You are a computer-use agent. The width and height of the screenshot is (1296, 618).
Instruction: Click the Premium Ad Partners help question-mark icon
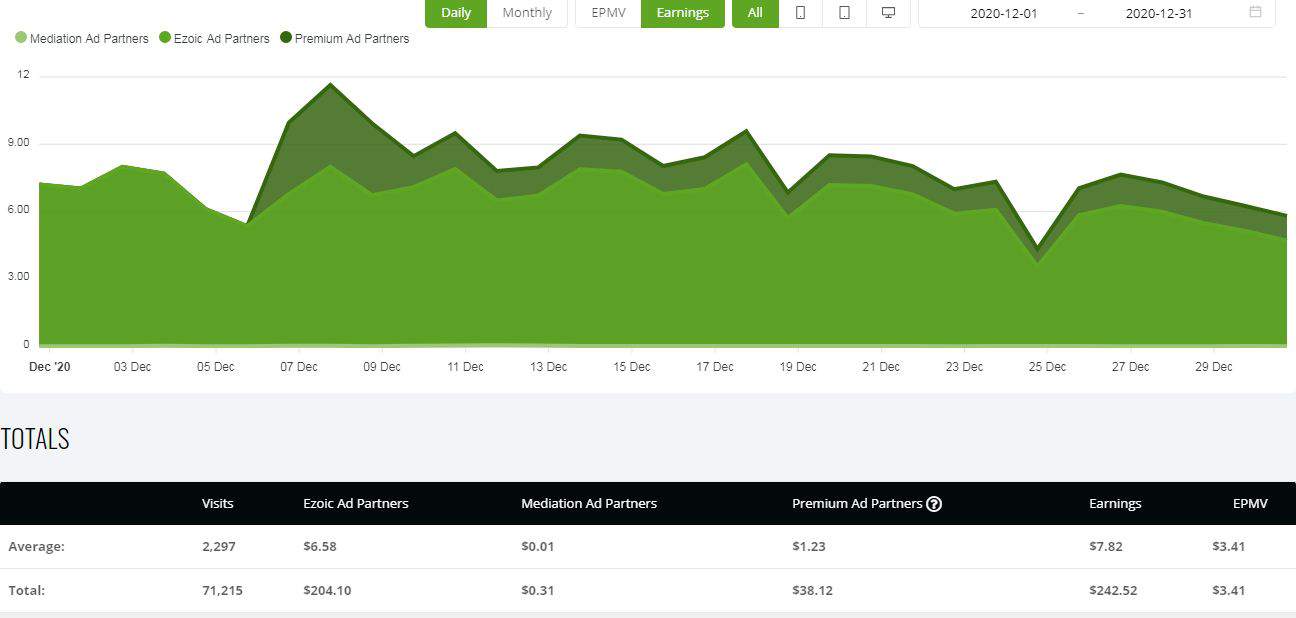[x=934, y=504]
